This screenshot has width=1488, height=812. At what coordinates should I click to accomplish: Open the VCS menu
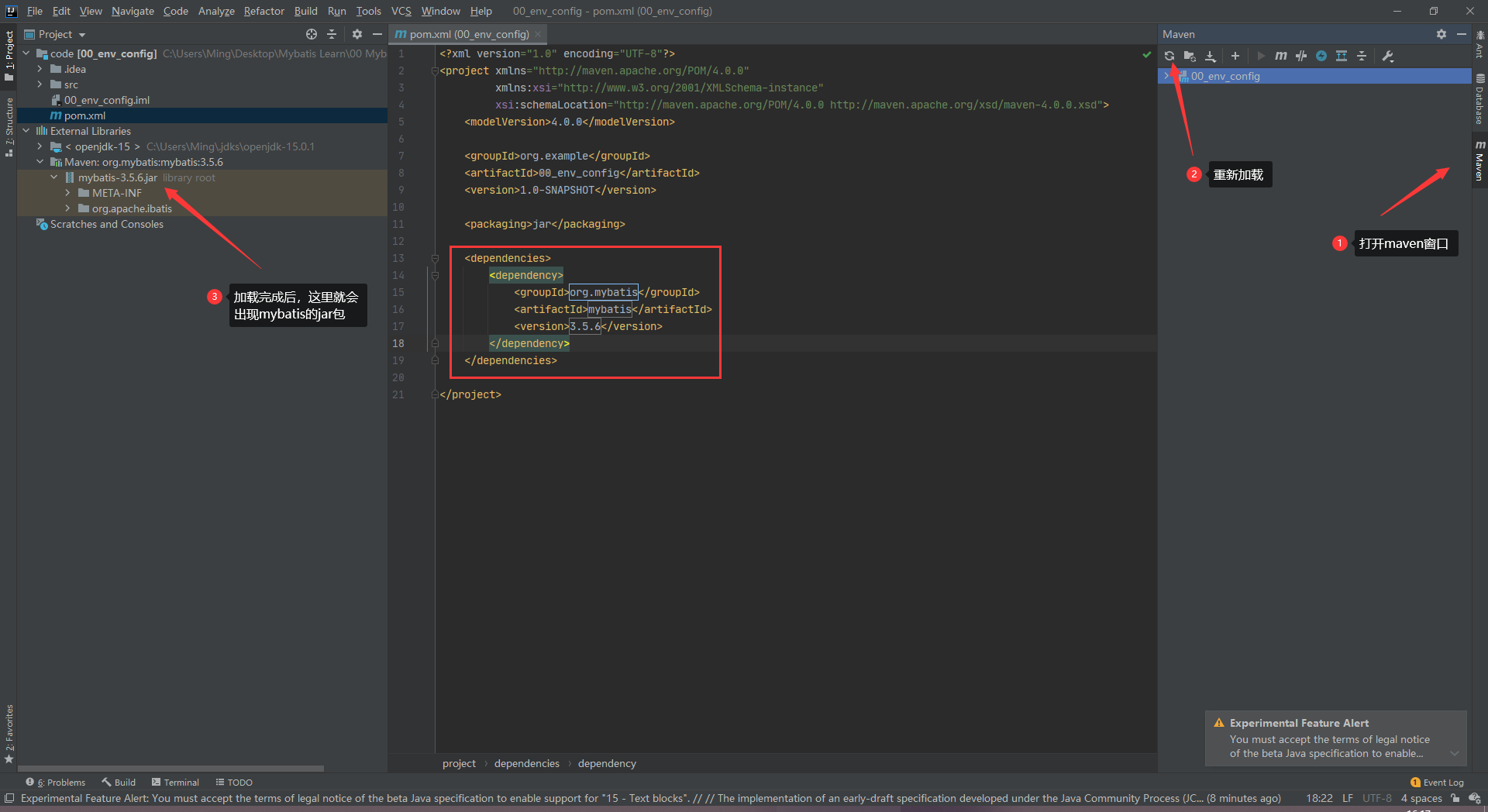(401, 11)
